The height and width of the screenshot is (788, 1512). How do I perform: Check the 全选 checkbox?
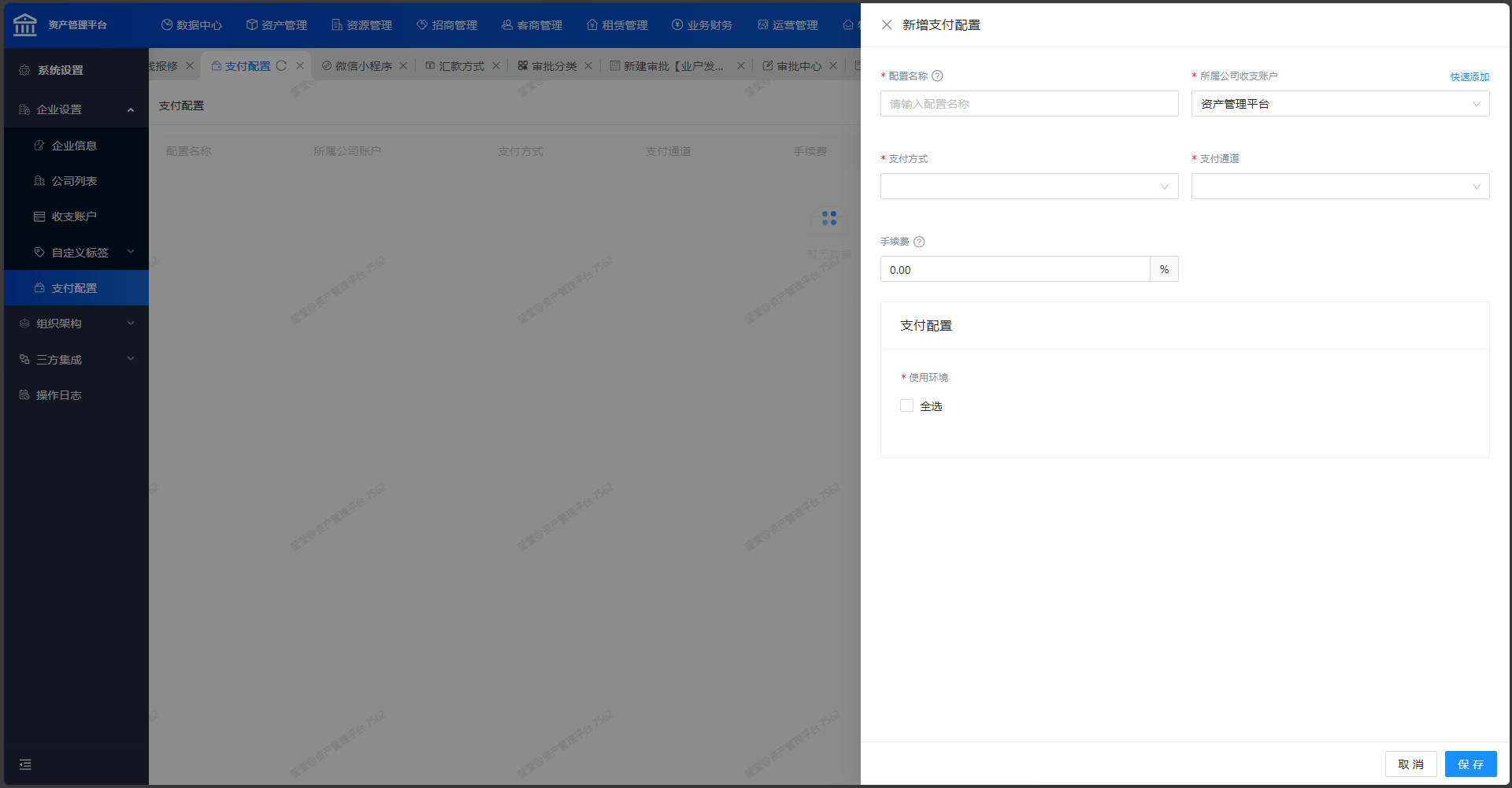[906, 405]
